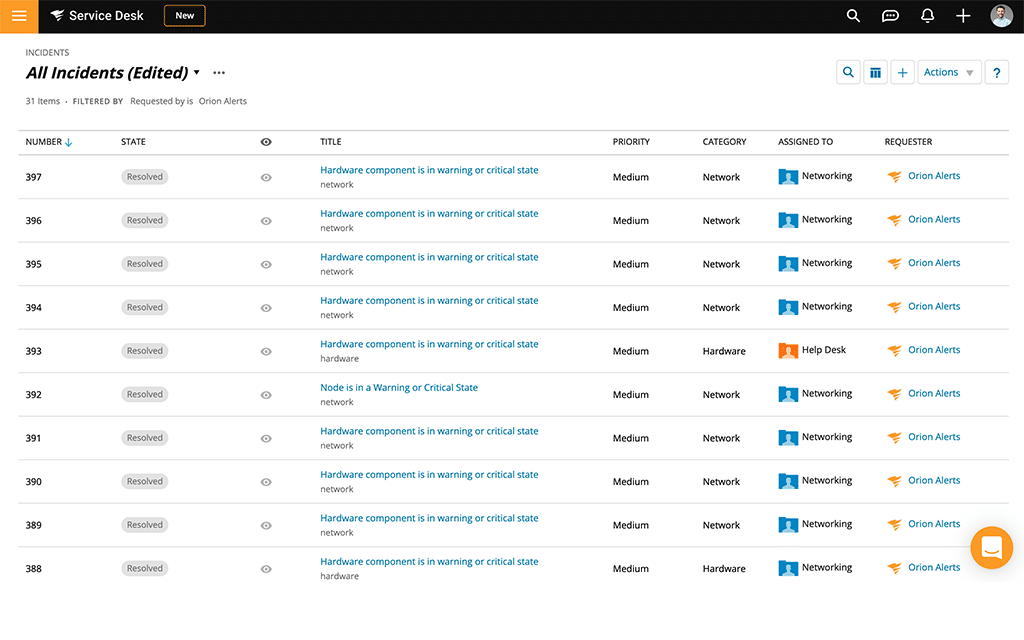Open the orange live chat widget
The image size is (1024, 640).
click(x=991, y=547)
